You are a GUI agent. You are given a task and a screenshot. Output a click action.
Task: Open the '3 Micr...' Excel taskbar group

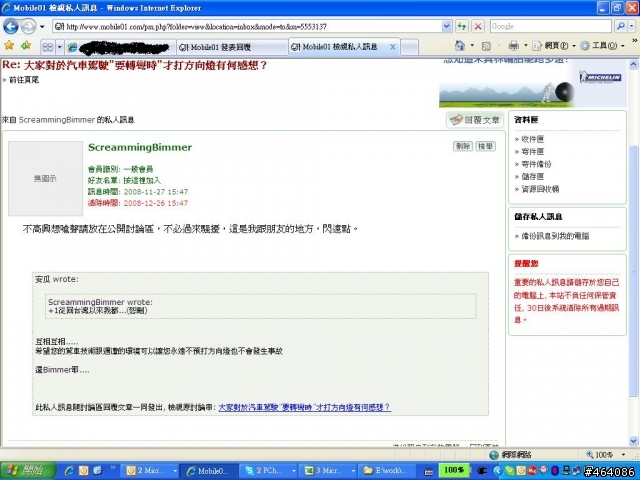pyautogui.click(x=328, y=471)
